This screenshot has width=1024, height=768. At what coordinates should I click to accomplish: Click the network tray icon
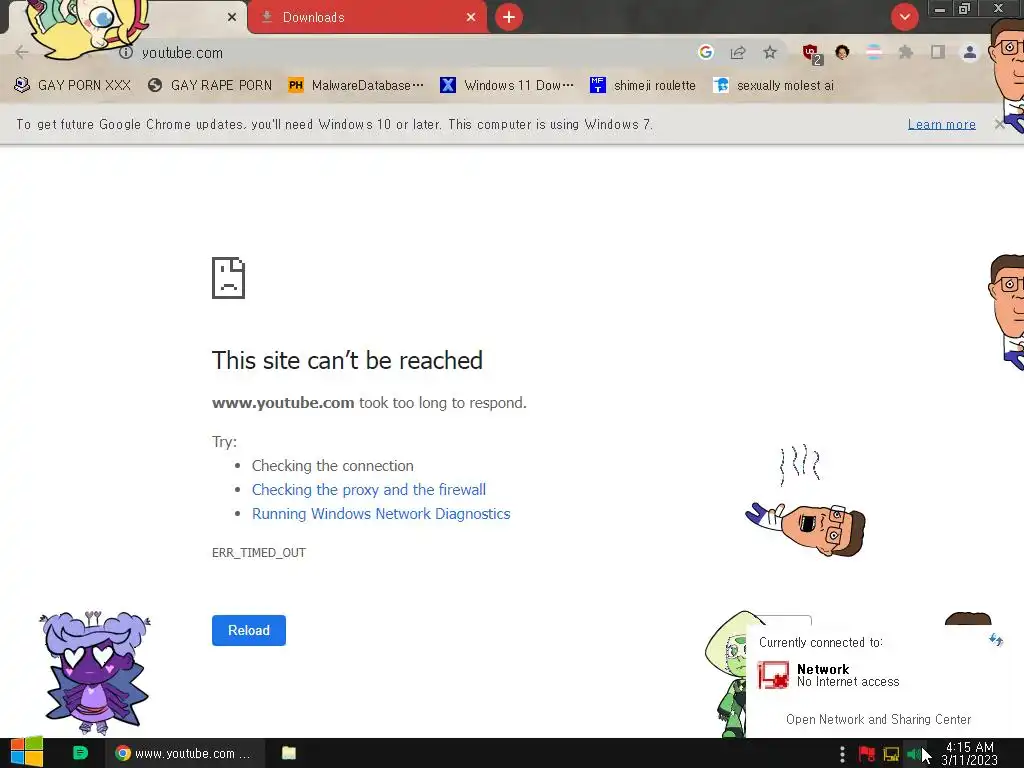891,754
